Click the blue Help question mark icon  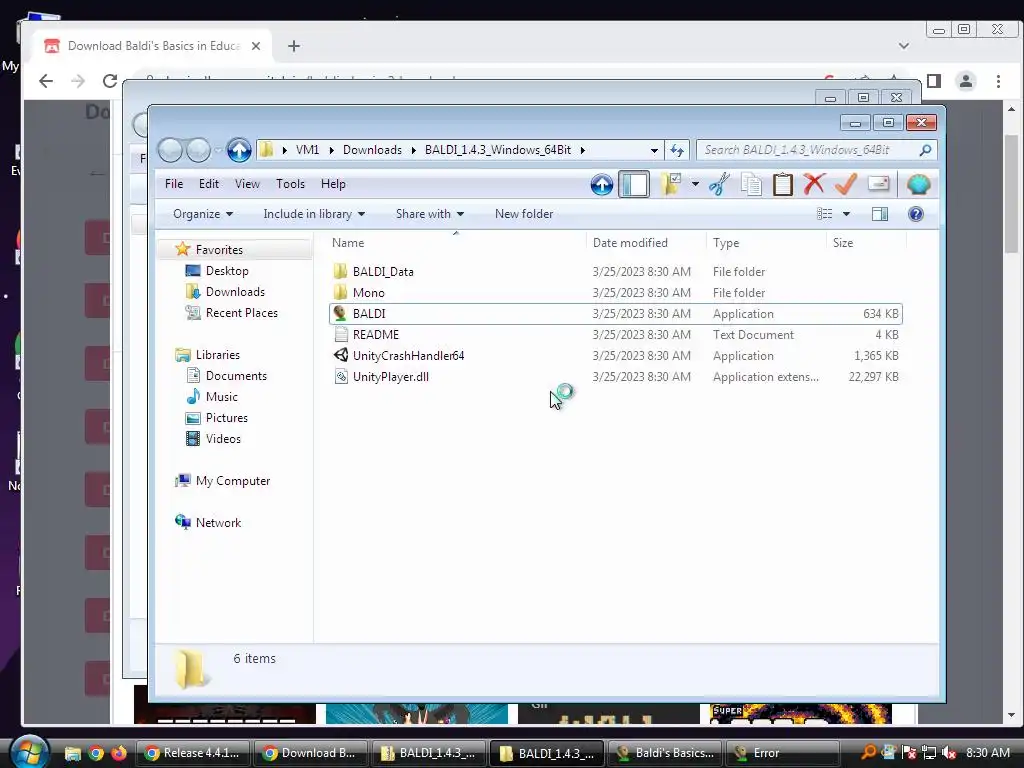(x=916, y=214)
